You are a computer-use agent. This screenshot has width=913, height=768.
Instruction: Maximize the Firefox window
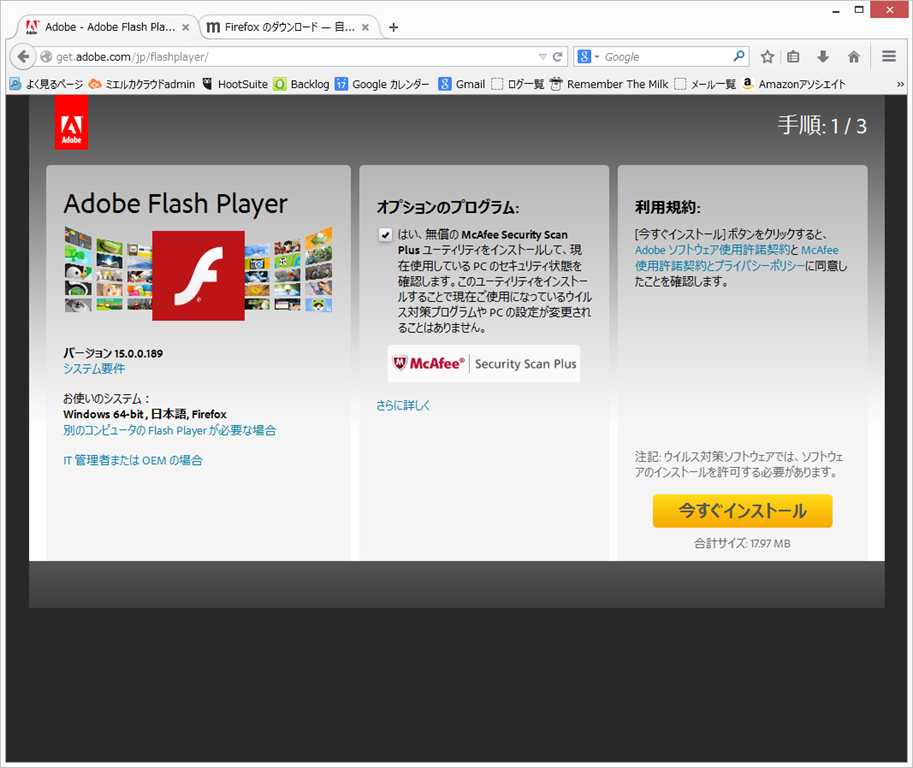(859, 10)
